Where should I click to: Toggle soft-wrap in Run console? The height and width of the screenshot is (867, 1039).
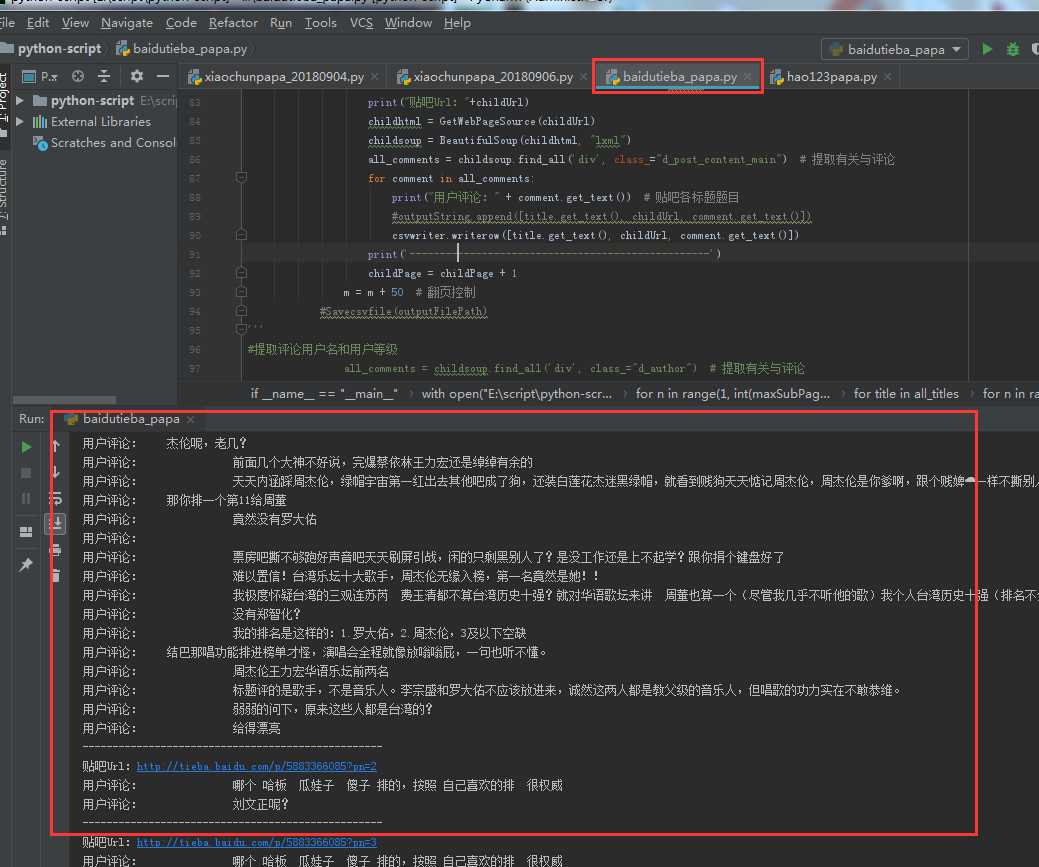[x=56, y=498]
